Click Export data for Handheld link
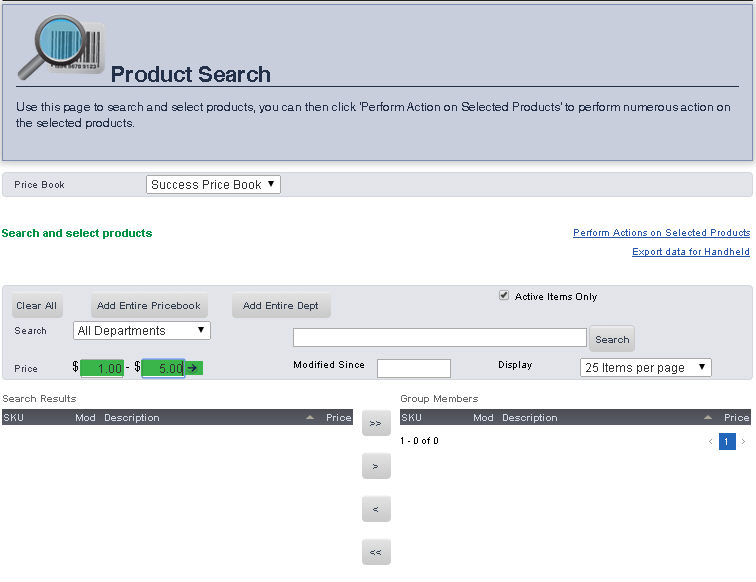 pos(690,252)
